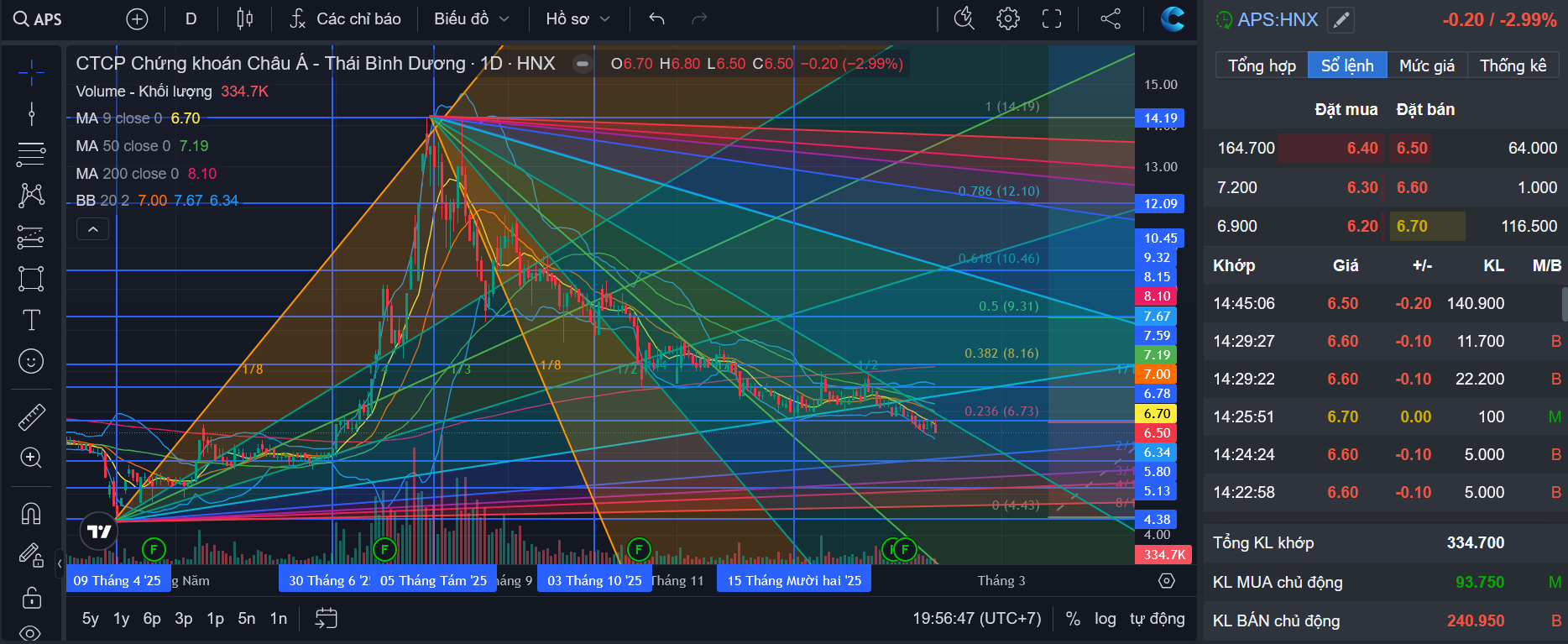Click APS:HNX symbol title
The height and width of the screenshot is (644, 1568).
coord(1278,19)
